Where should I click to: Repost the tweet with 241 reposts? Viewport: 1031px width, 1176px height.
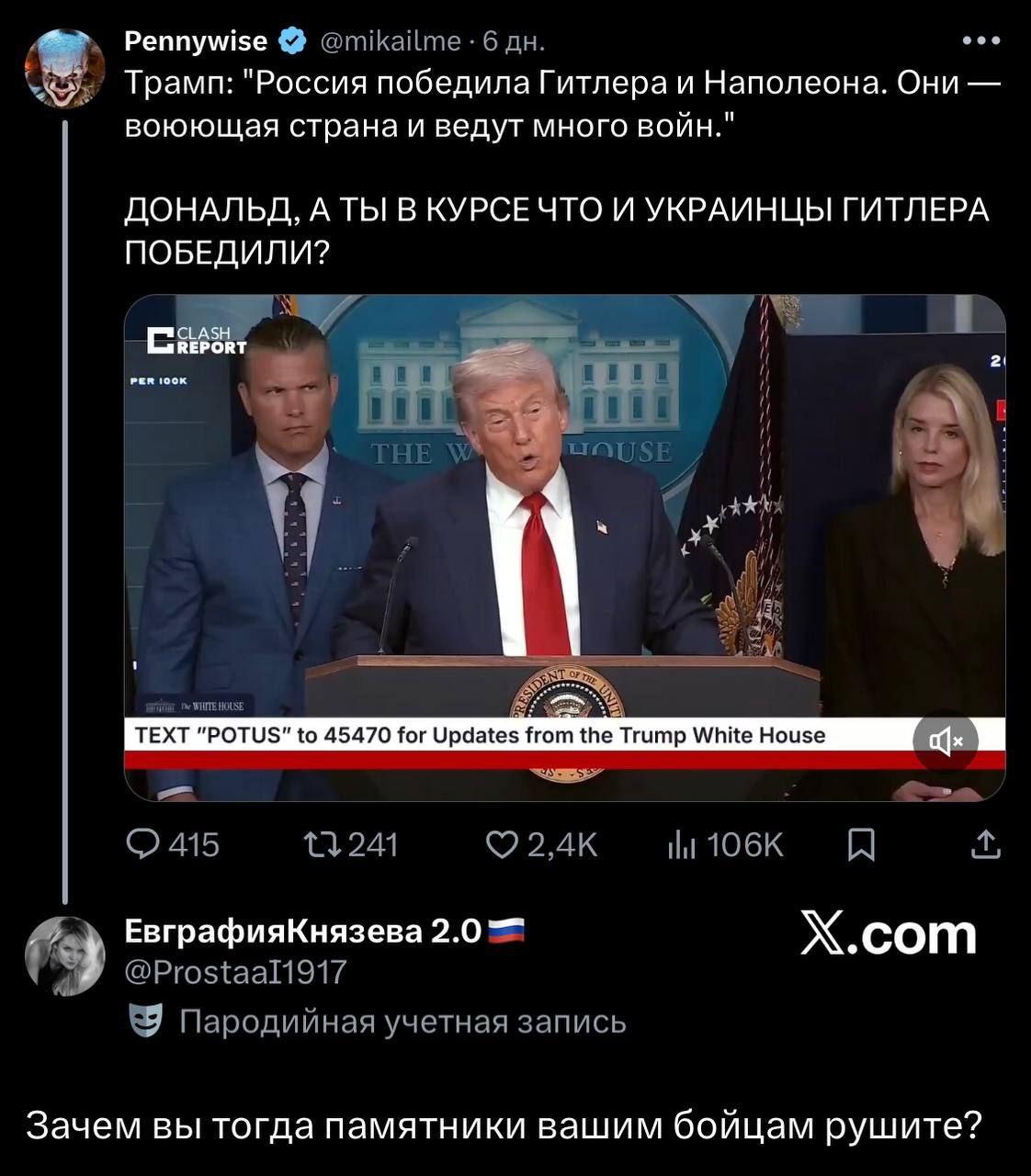tap(350, 844)
